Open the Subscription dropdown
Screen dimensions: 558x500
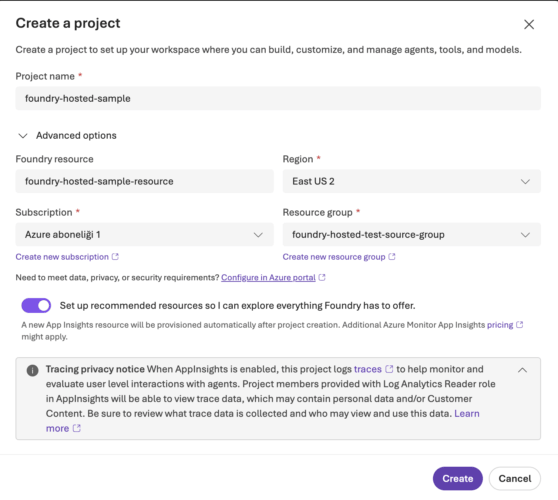click(x=144, y=235)
